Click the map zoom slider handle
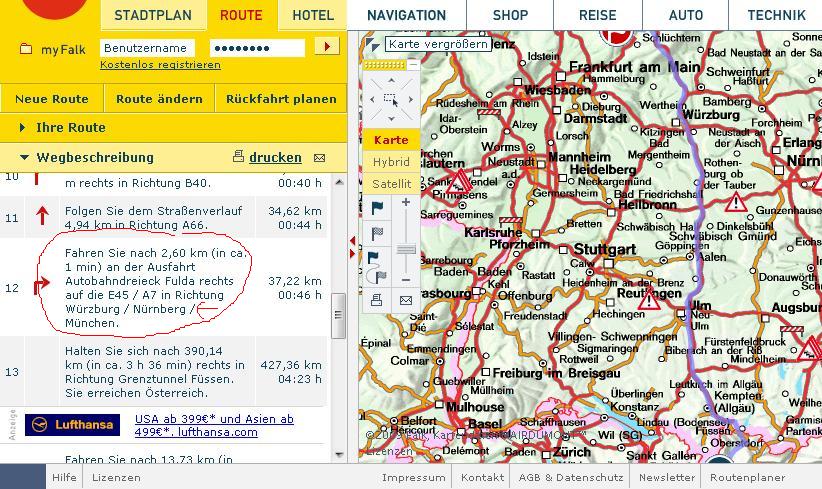 (x=406, y=249)
